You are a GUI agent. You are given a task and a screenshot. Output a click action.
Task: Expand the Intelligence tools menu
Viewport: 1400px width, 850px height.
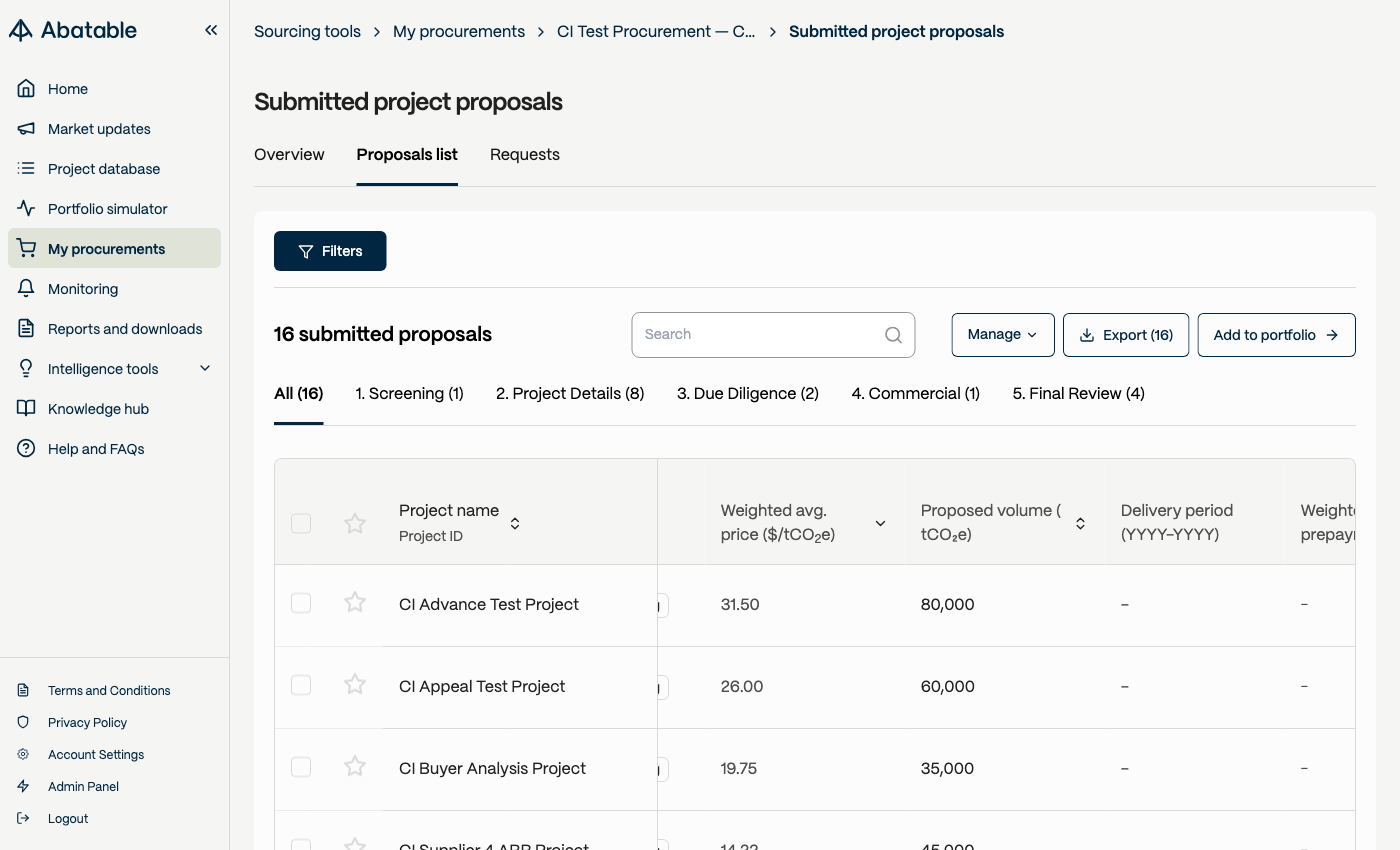(x=205, y=369)
